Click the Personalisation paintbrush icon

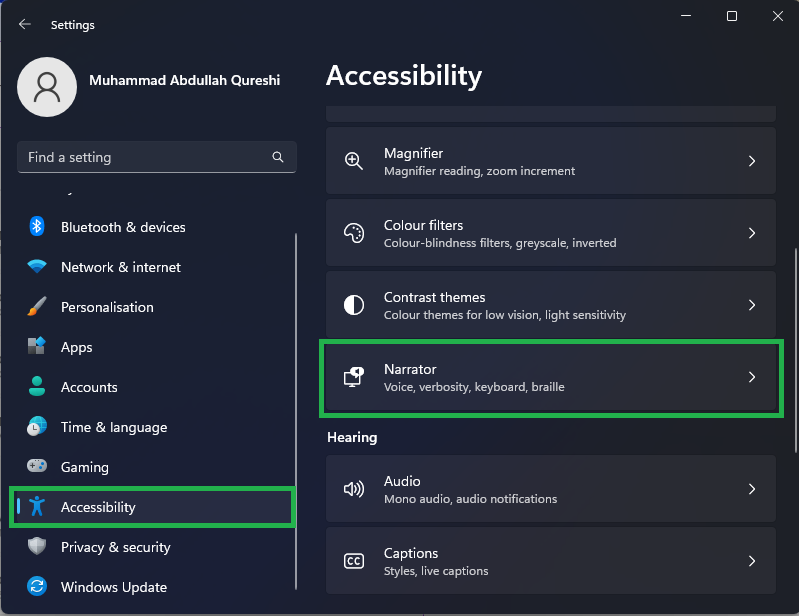37,307
